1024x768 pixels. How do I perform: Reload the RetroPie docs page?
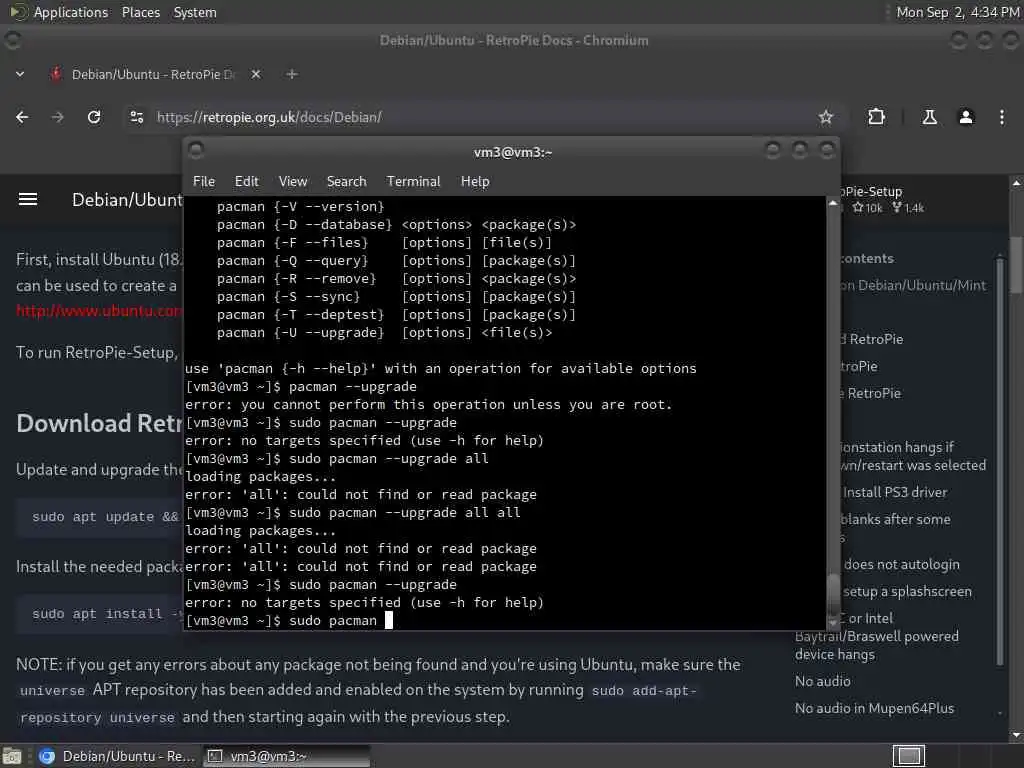pos(94,117)
